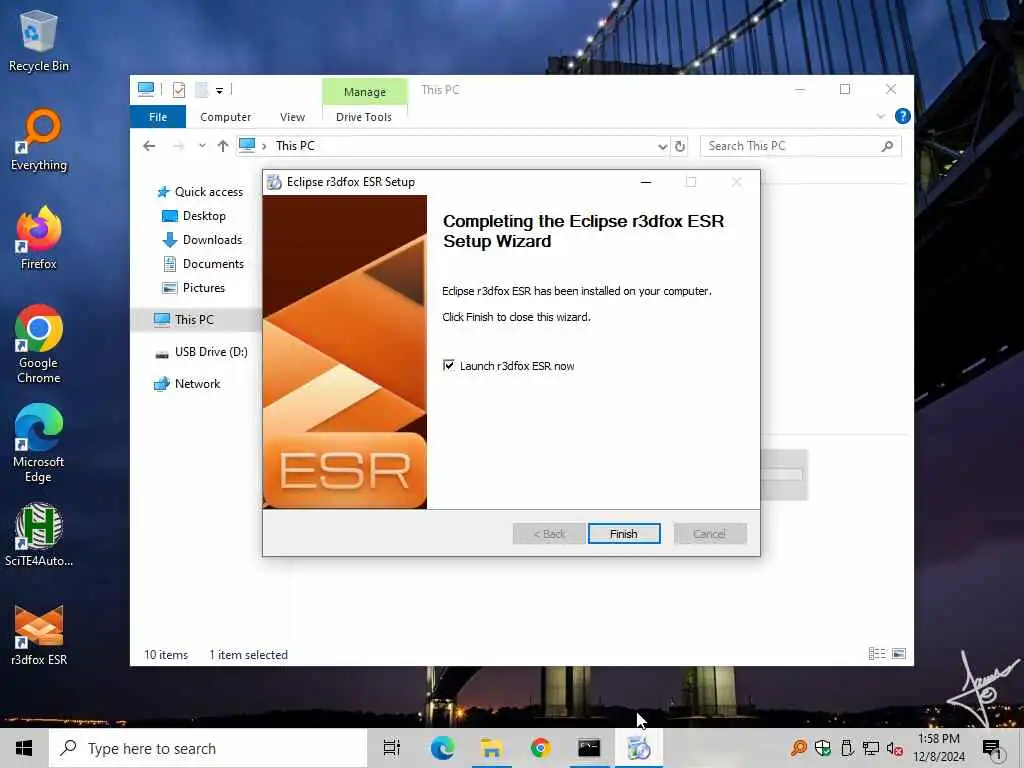Switch to r3dfox setup taskbar icon
Screen dimensions: 1024x768
pyautogui.click(x=639, y=748)
